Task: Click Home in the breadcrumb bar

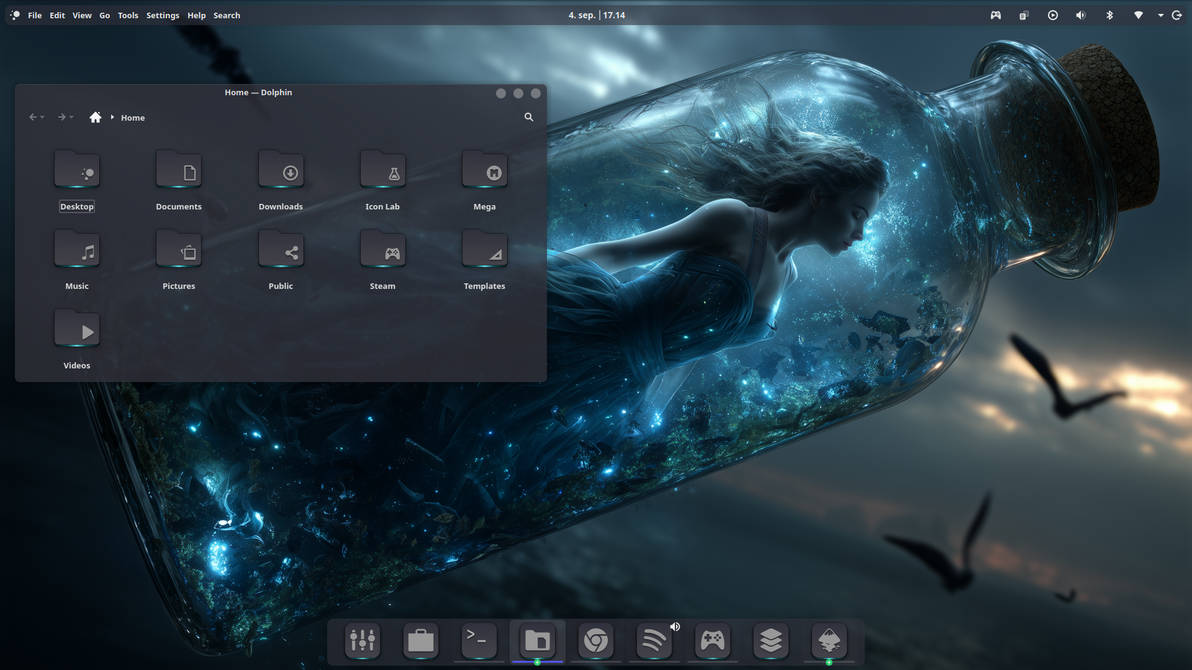Action: coord(132,117)
